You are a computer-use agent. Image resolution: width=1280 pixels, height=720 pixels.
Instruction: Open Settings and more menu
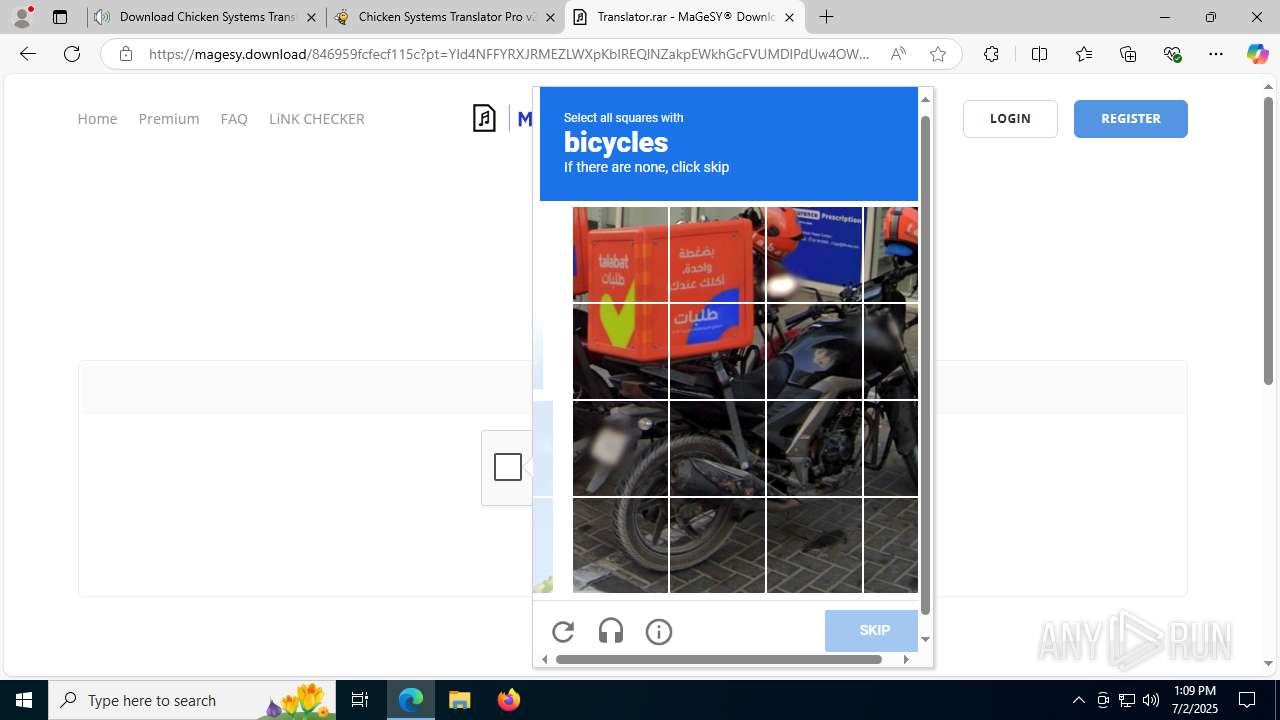coord(1216,54)
